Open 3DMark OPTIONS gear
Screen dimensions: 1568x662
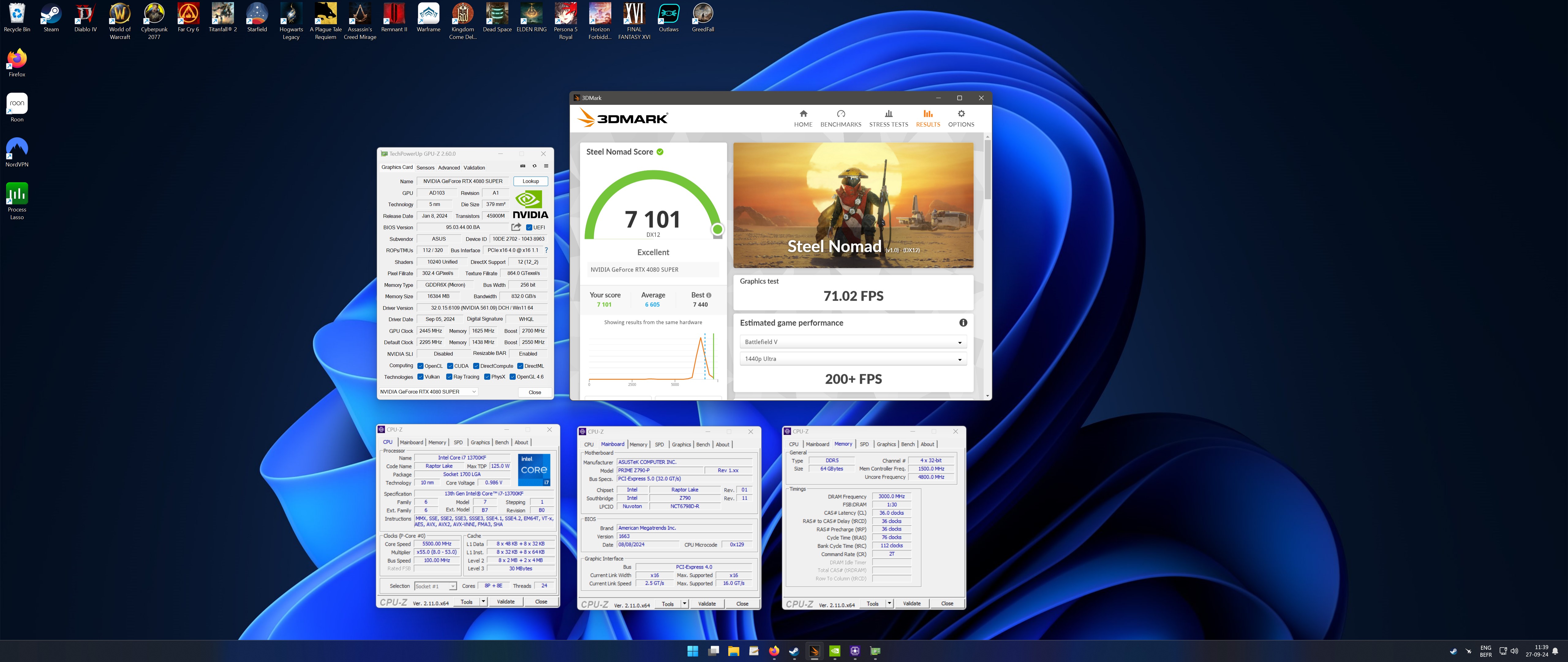[961, 119]
